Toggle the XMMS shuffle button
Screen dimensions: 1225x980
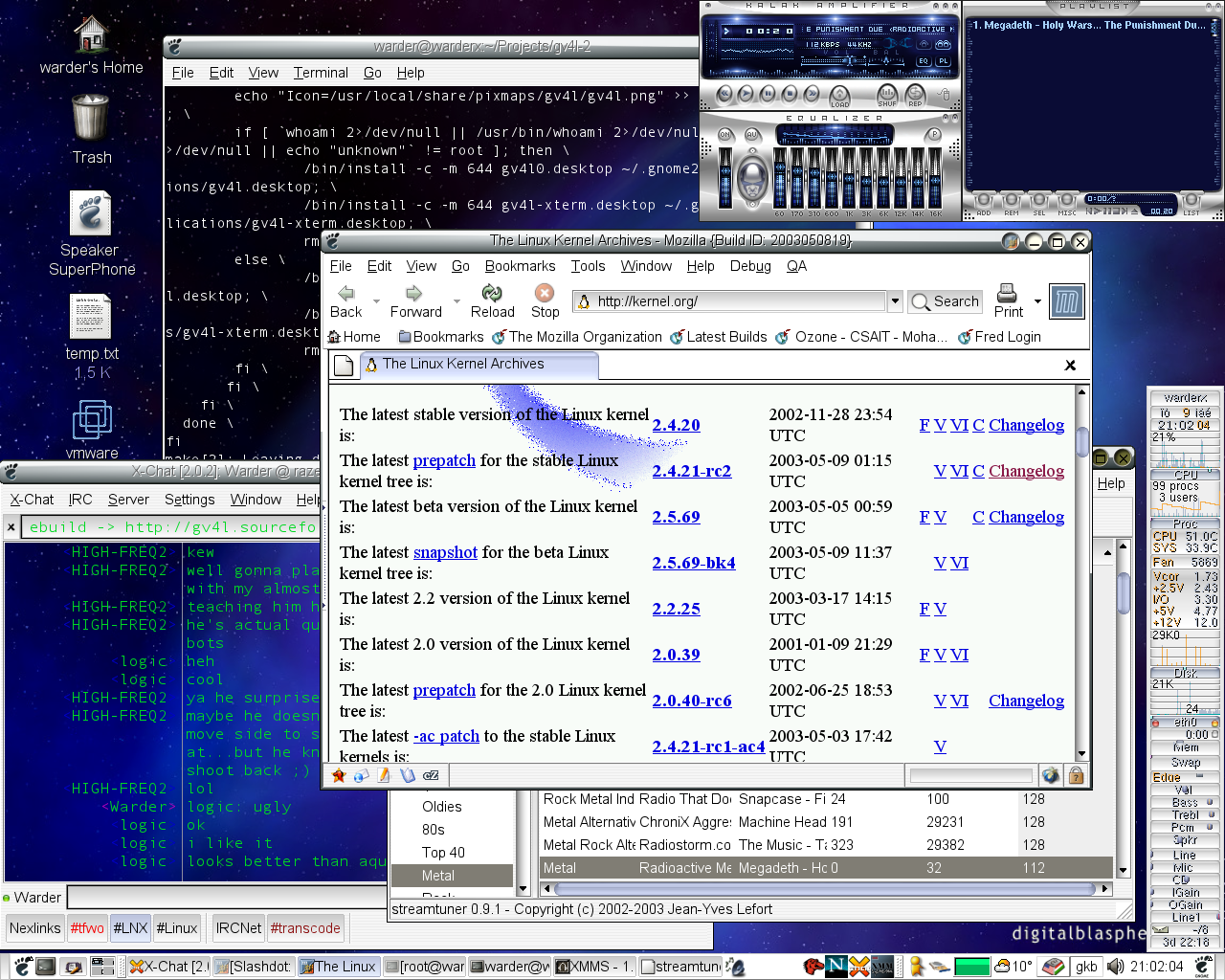point(887,95)
